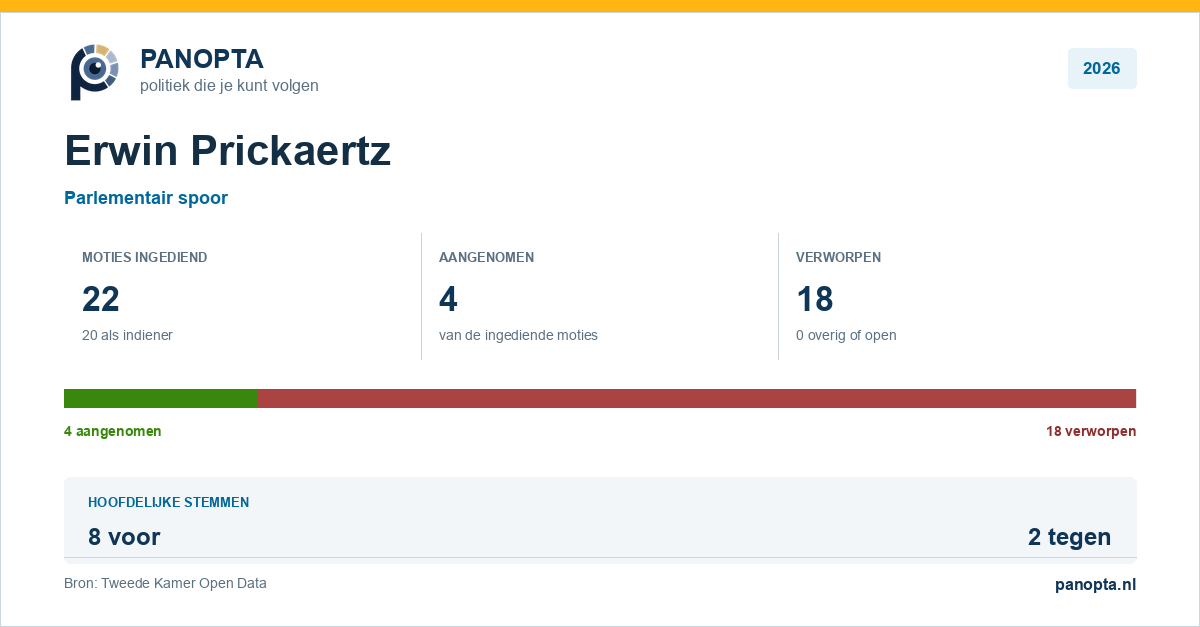Click the 'Parlementair spoor' subtitle

(x=146, y=198)
